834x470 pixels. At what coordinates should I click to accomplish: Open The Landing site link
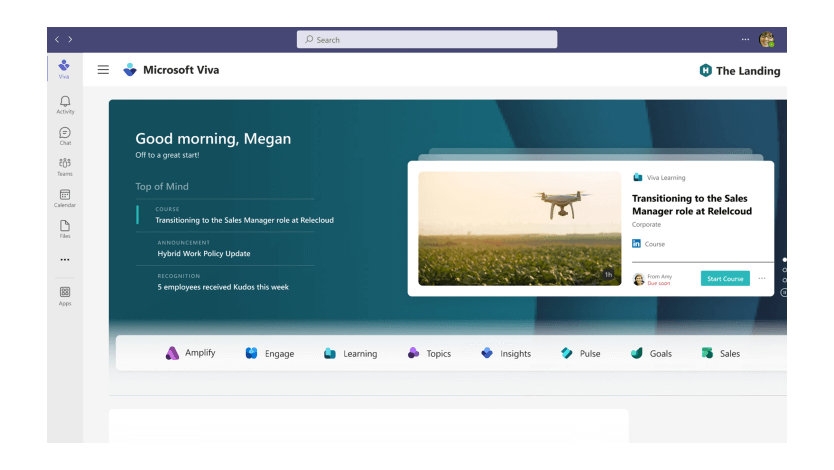(740, 71)
